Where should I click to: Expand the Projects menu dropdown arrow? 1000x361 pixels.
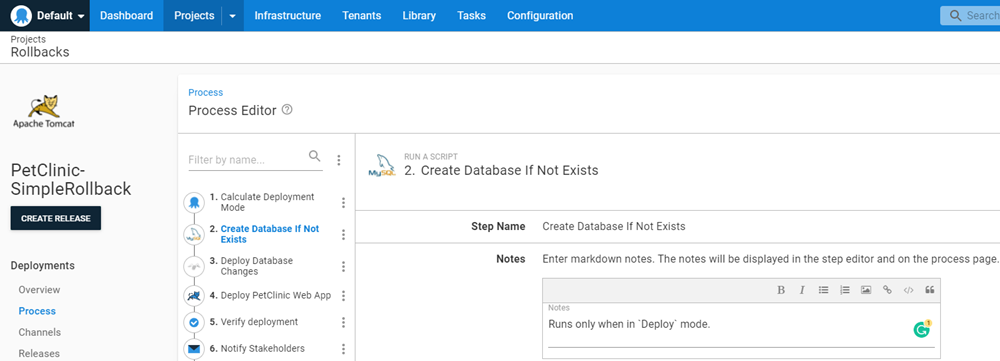tap(233, 16)
